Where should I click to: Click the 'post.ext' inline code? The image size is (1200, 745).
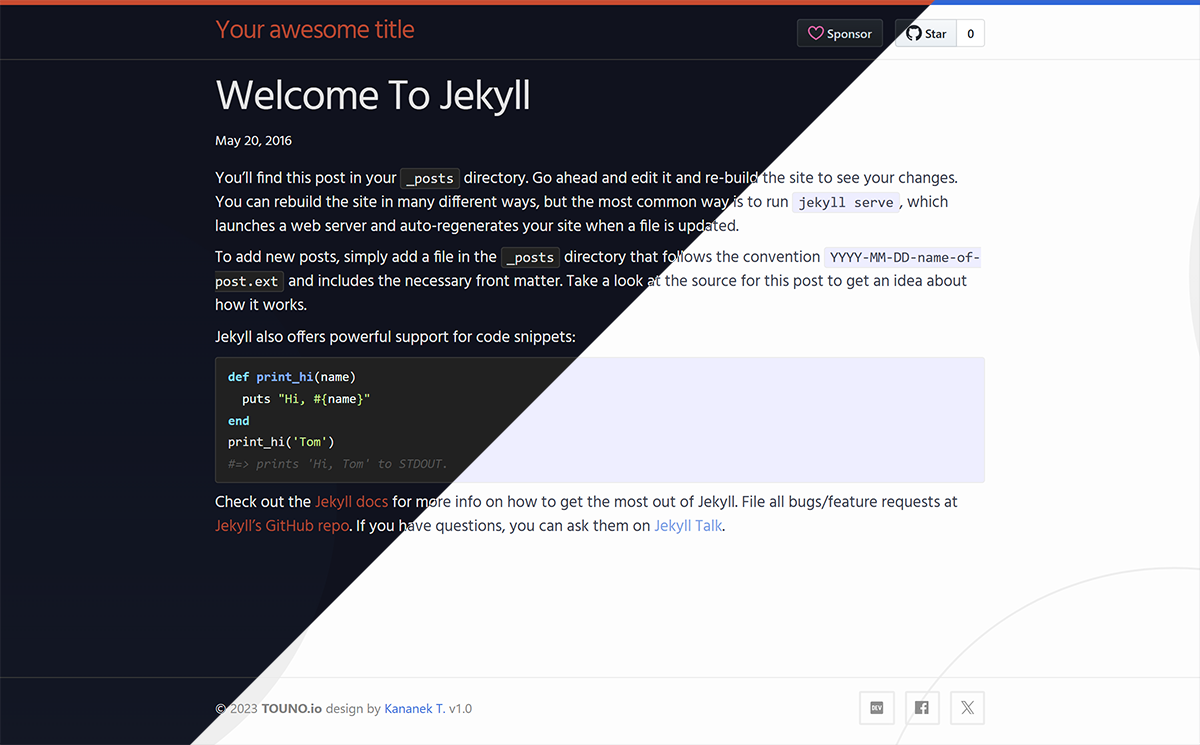(249, 282)
